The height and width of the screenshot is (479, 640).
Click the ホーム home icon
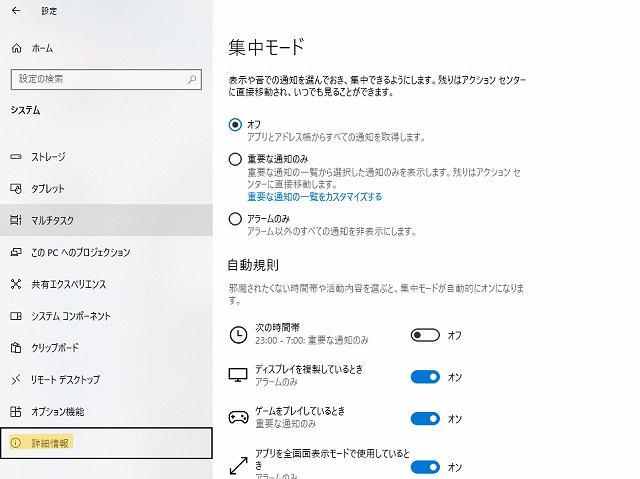(15, 48)
